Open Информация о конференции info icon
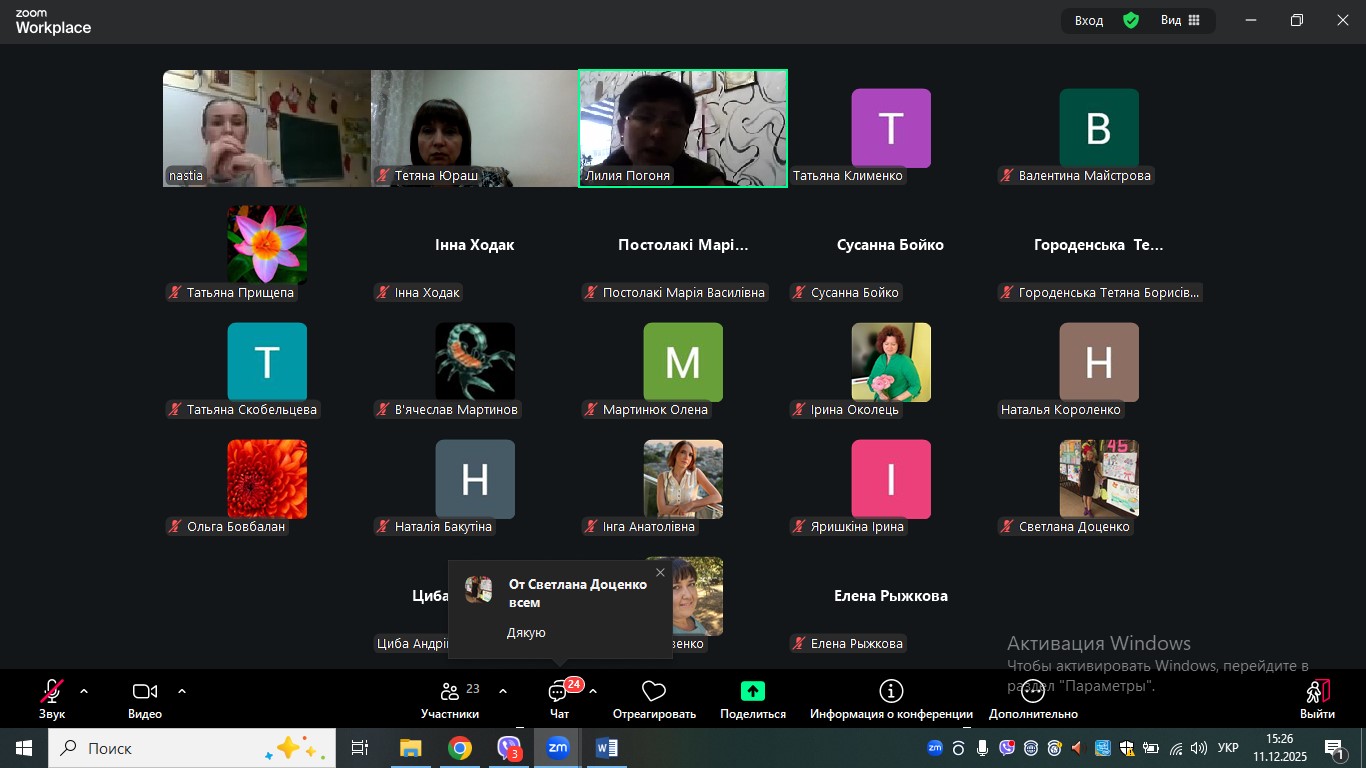 (x=890, y=692)
